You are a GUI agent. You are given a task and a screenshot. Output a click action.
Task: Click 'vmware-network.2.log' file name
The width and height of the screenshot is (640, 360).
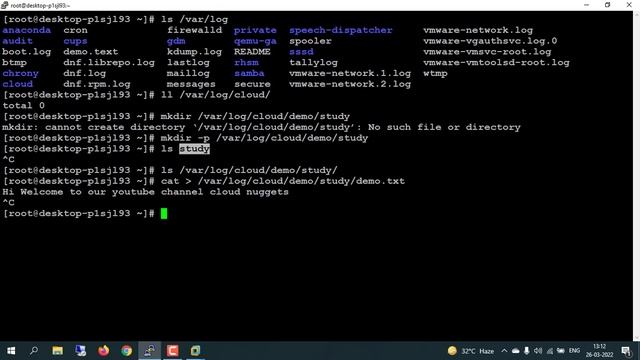350,84
